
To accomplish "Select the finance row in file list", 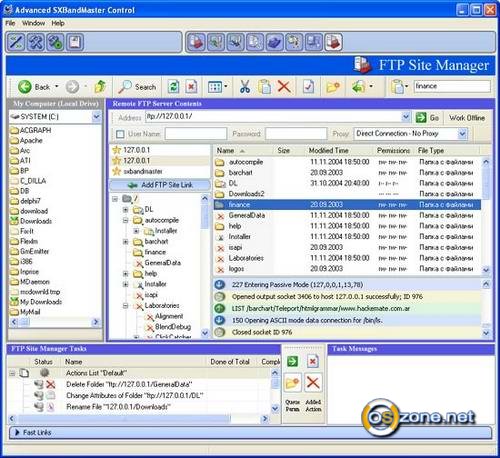I will 347,205.
